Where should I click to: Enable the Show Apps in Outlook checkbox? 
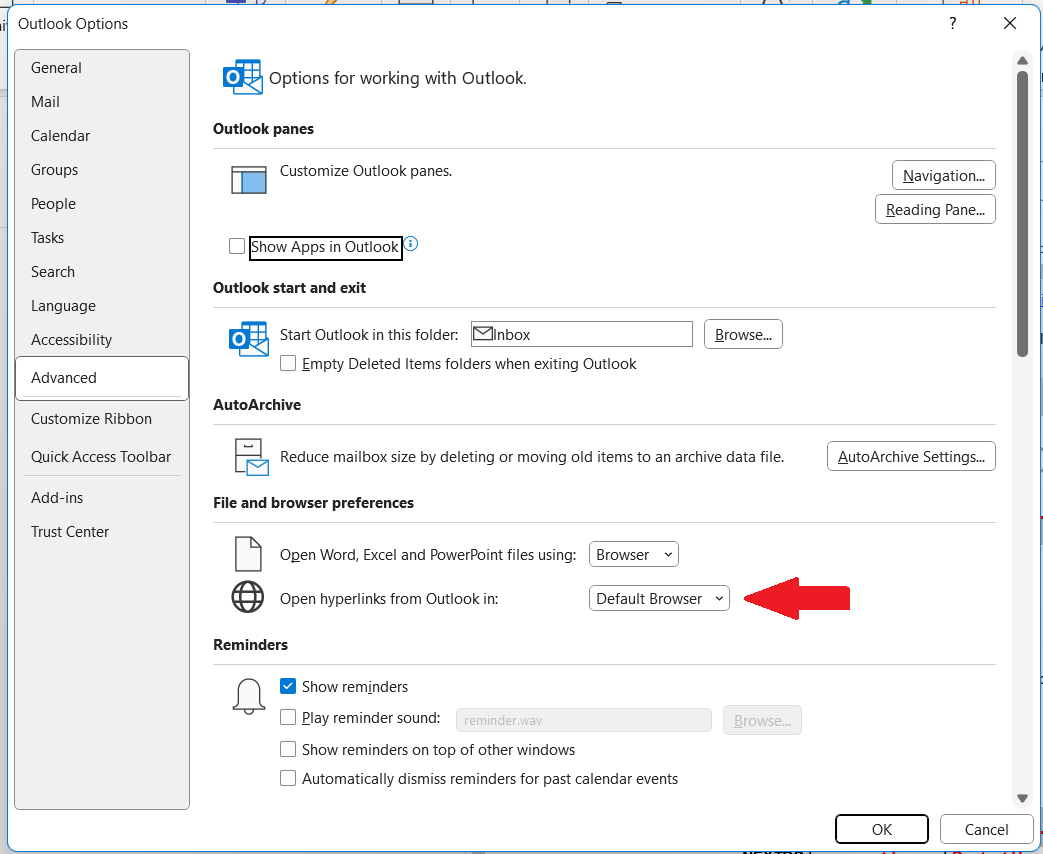(237, 246)
